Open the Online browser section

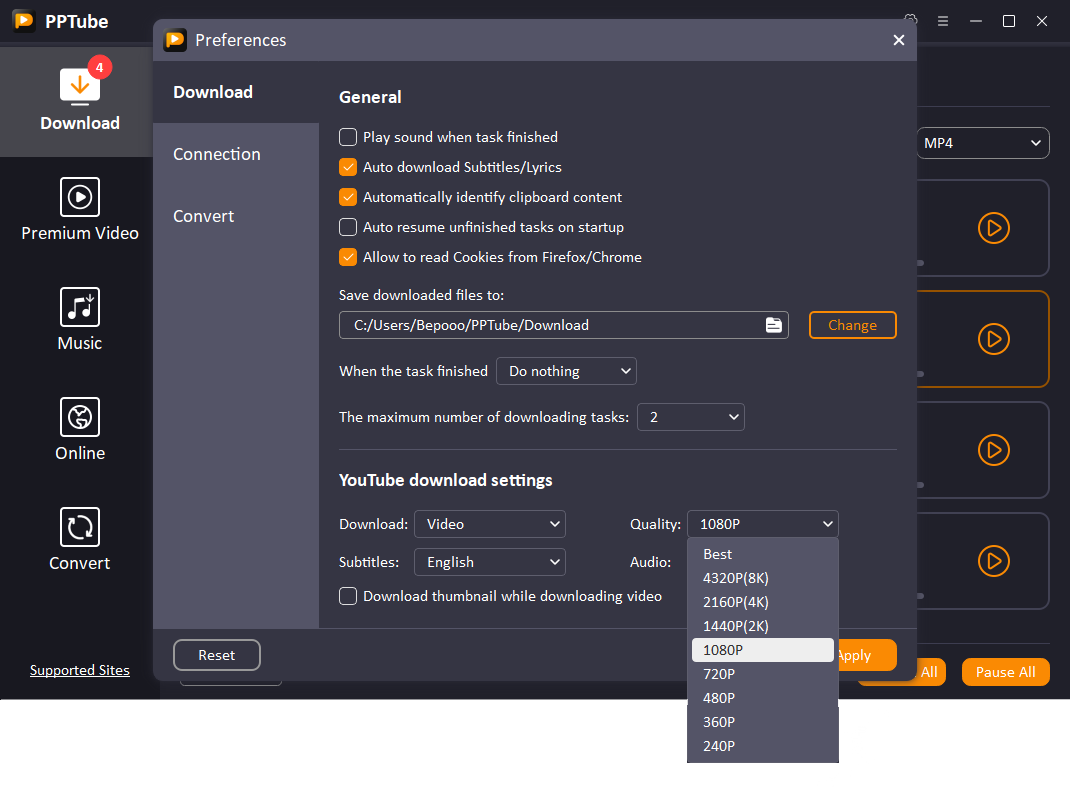(x=79, y=430)
